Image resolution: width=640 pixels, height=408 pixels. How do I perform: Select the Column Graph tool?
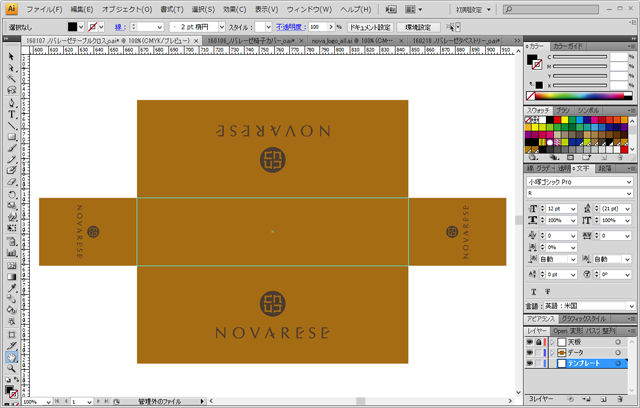tap(11, 253)
